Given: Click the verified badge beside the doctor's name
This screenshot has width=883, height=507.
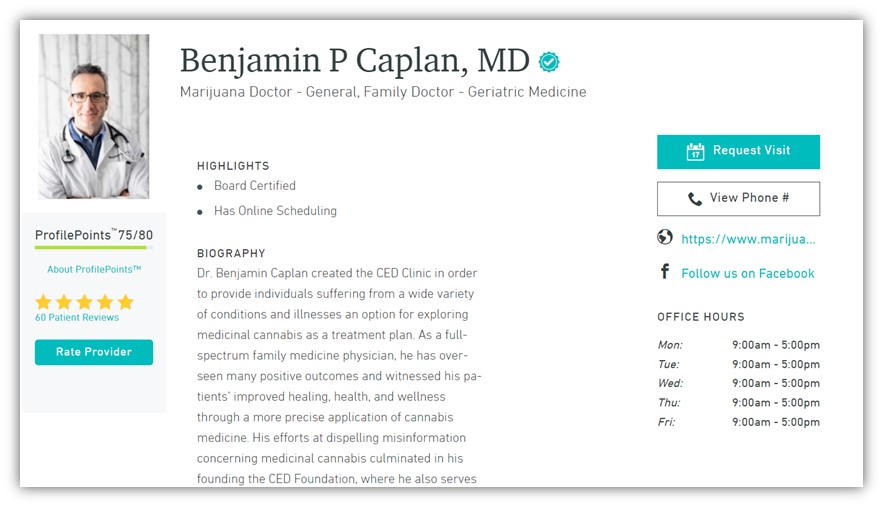Looking at the screenshot, I should [549, 62].
